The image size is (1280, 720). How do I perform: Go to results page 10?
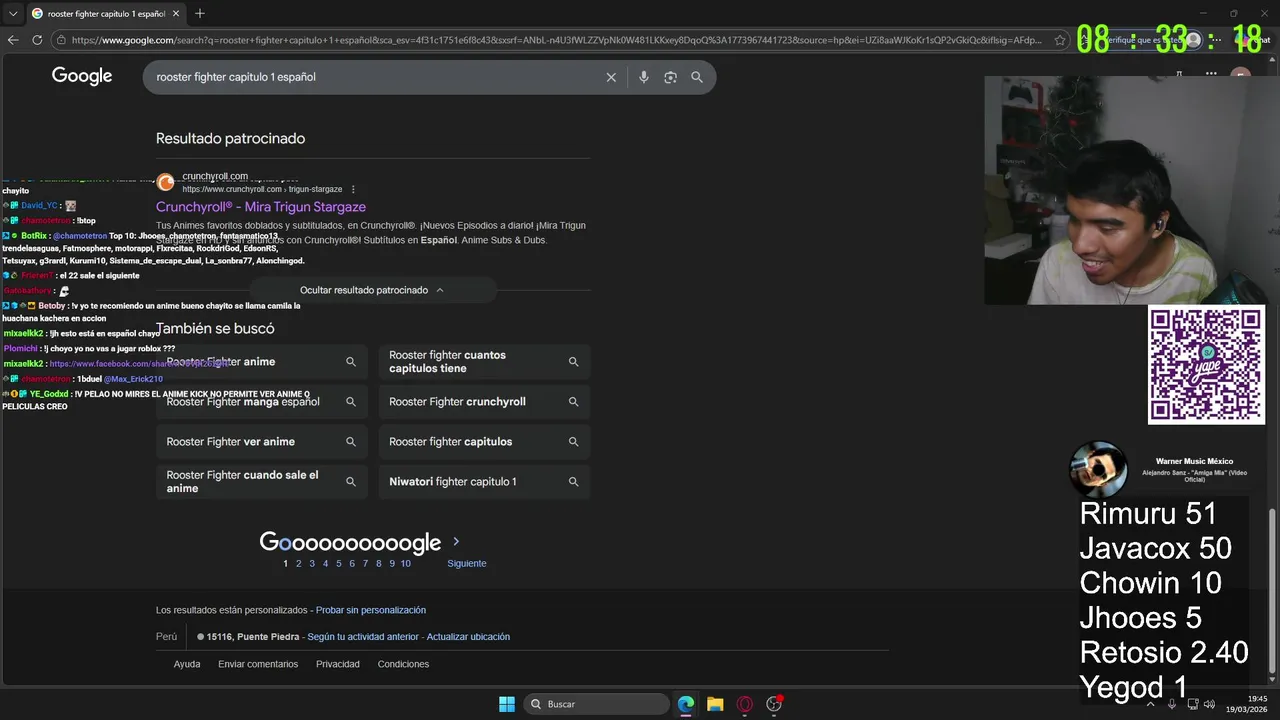(405, 564)
